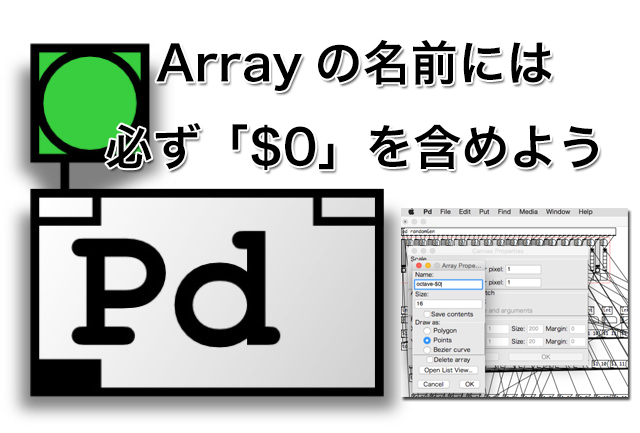Tick the Delete array checkbox
Screen dimensions: 640x433
click(x=429, y=360)
